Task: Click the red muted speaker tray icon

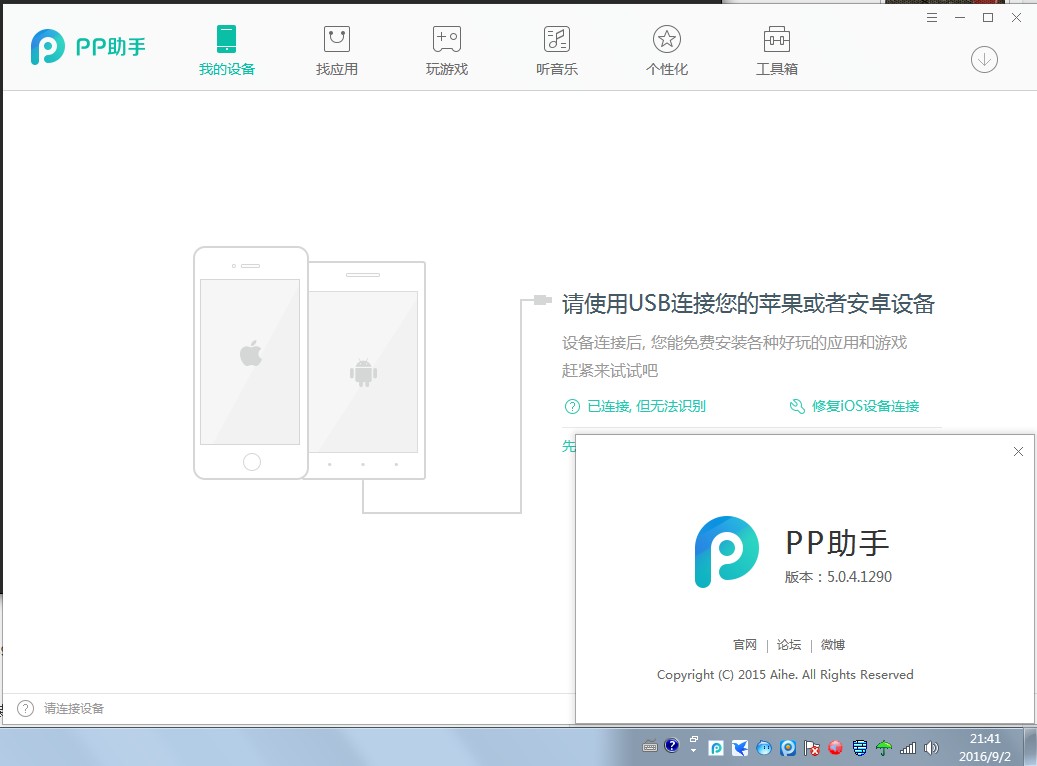Action: coord(835,747)
